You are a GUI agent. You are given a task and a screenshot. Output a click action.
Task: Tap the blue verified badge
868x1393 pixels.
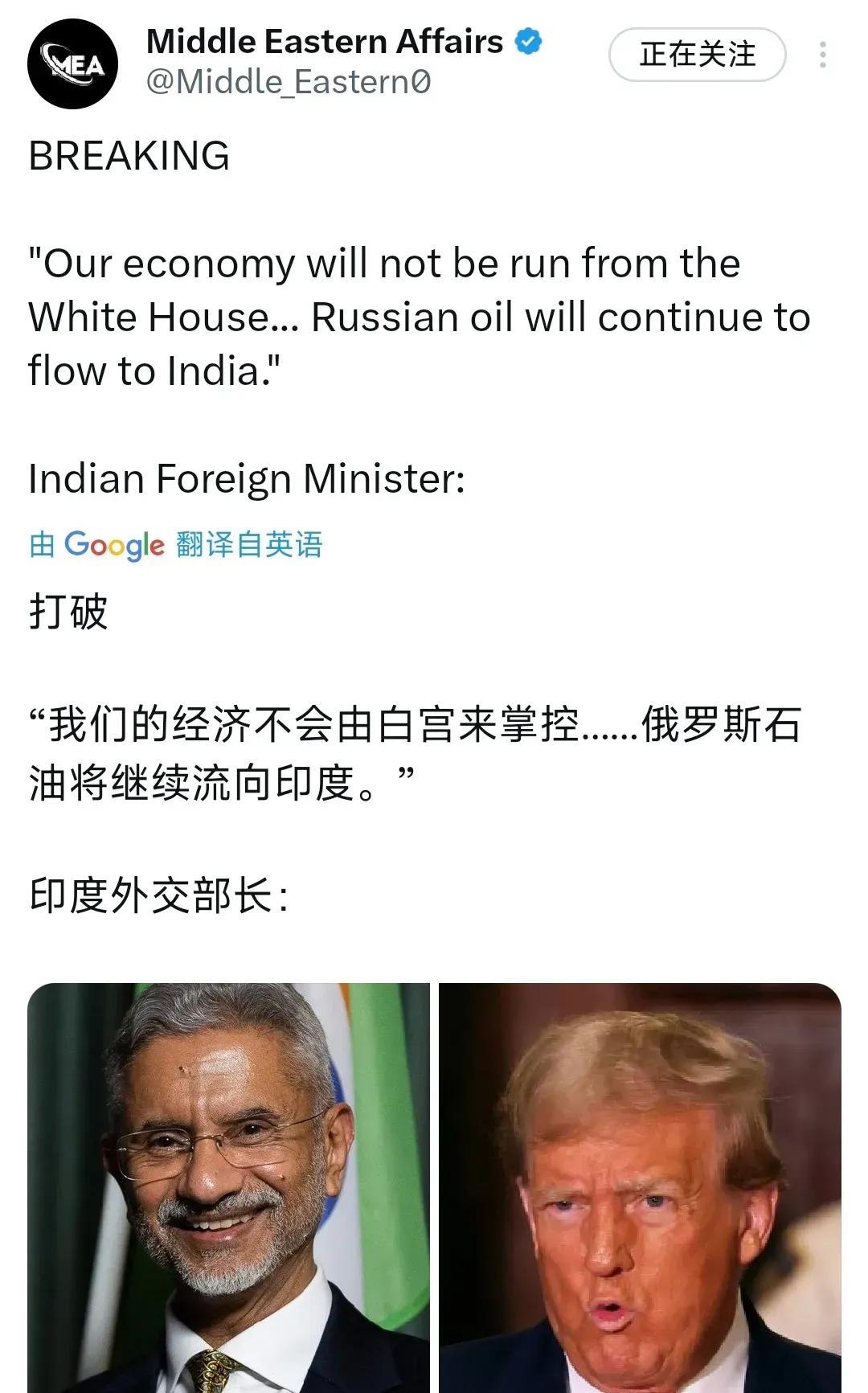528,42
